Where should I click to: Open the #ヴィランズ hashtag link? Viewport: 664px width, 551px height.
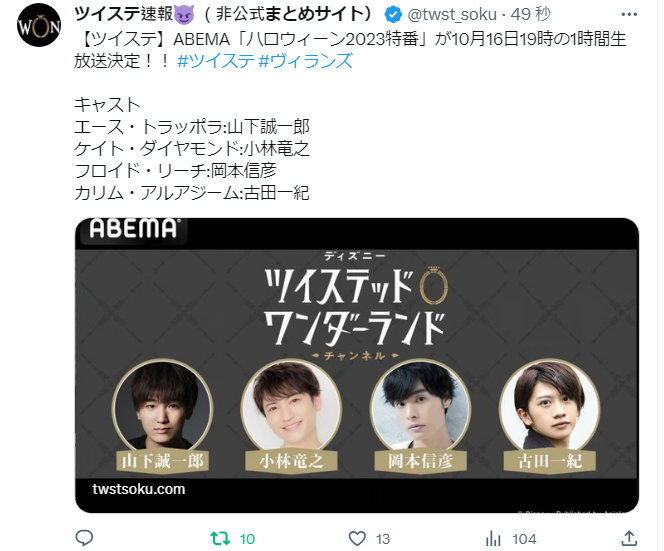305,61
